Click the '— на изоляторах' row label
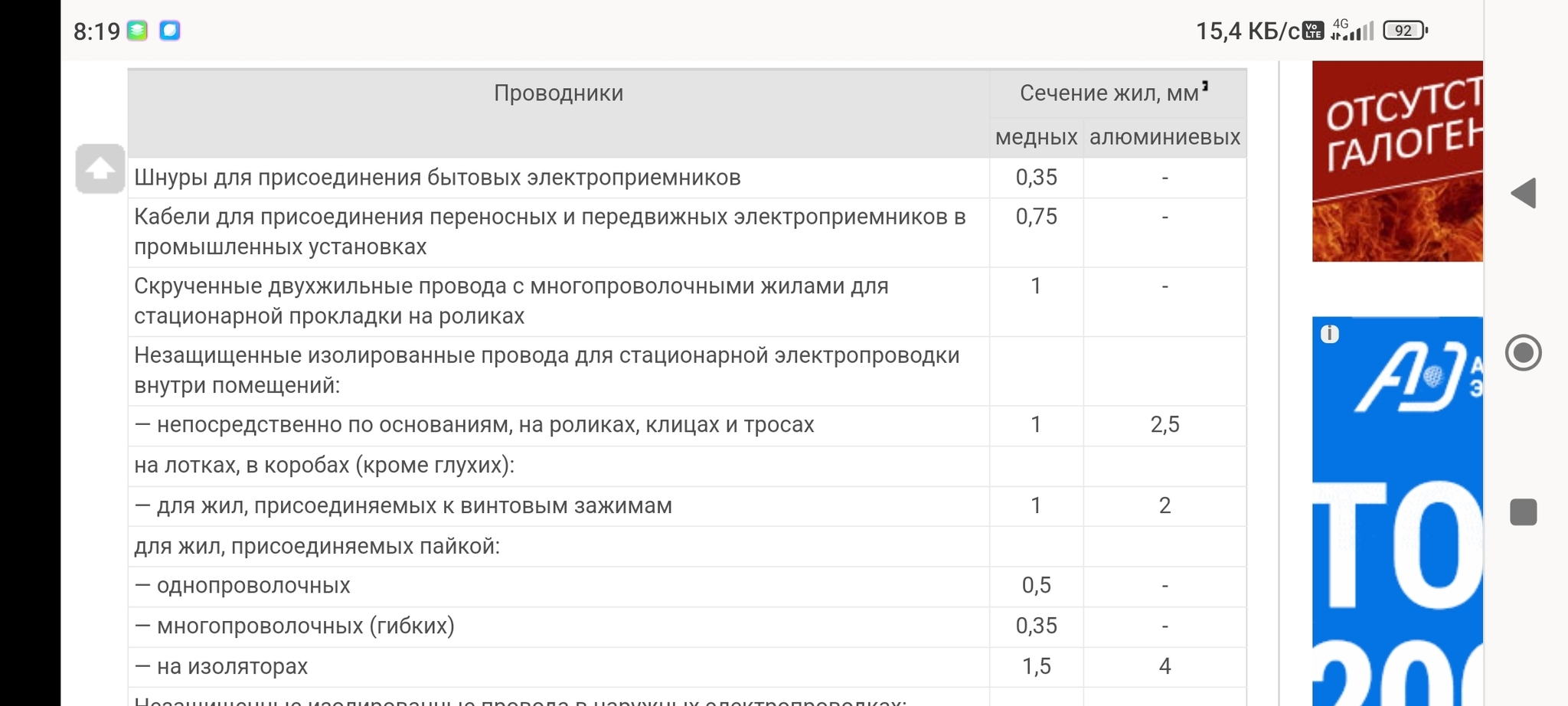The width and height of the screenshot is (1568, 706). click(x=221, y=666)
